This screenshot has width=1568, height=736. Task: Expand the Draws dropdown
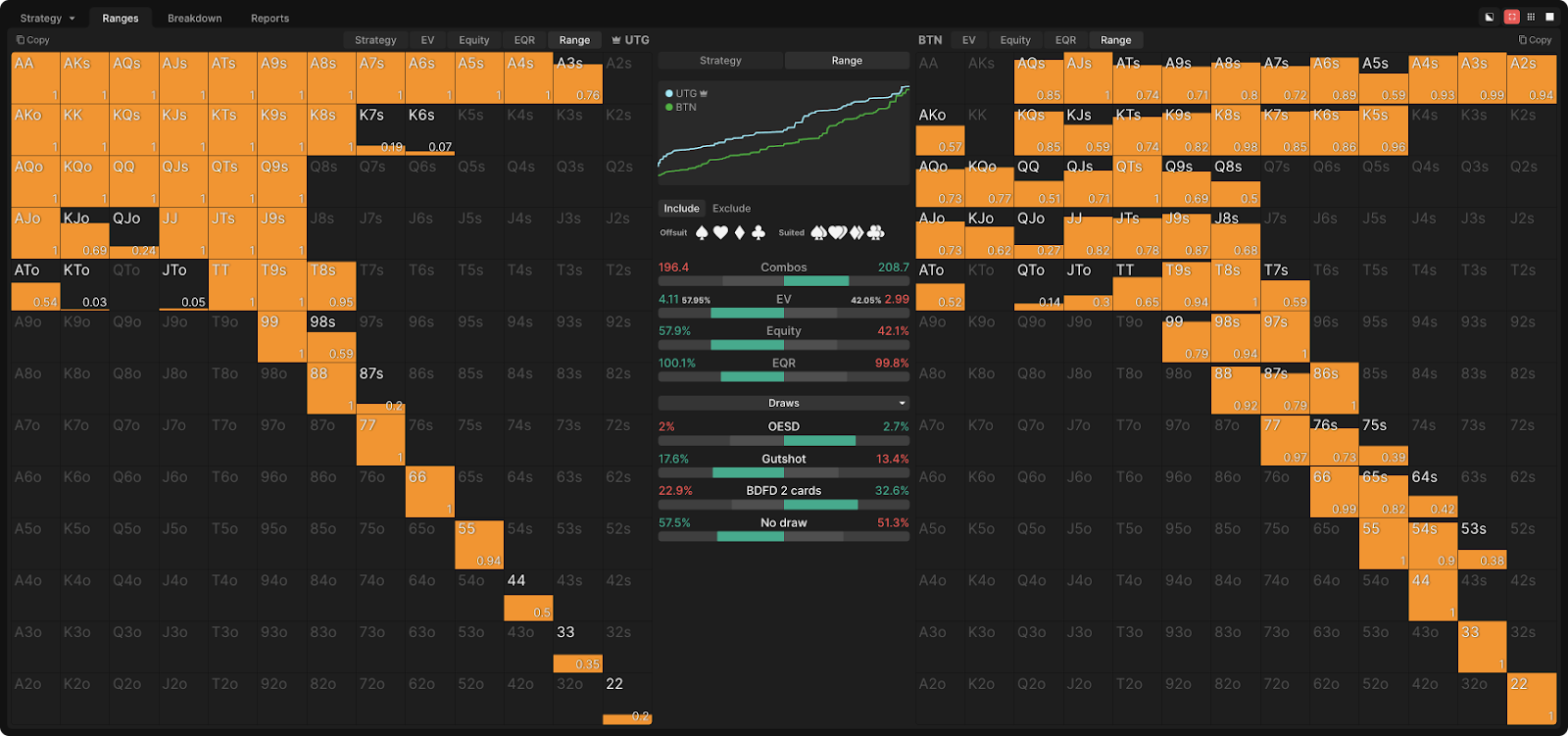(x=784, y=403)
